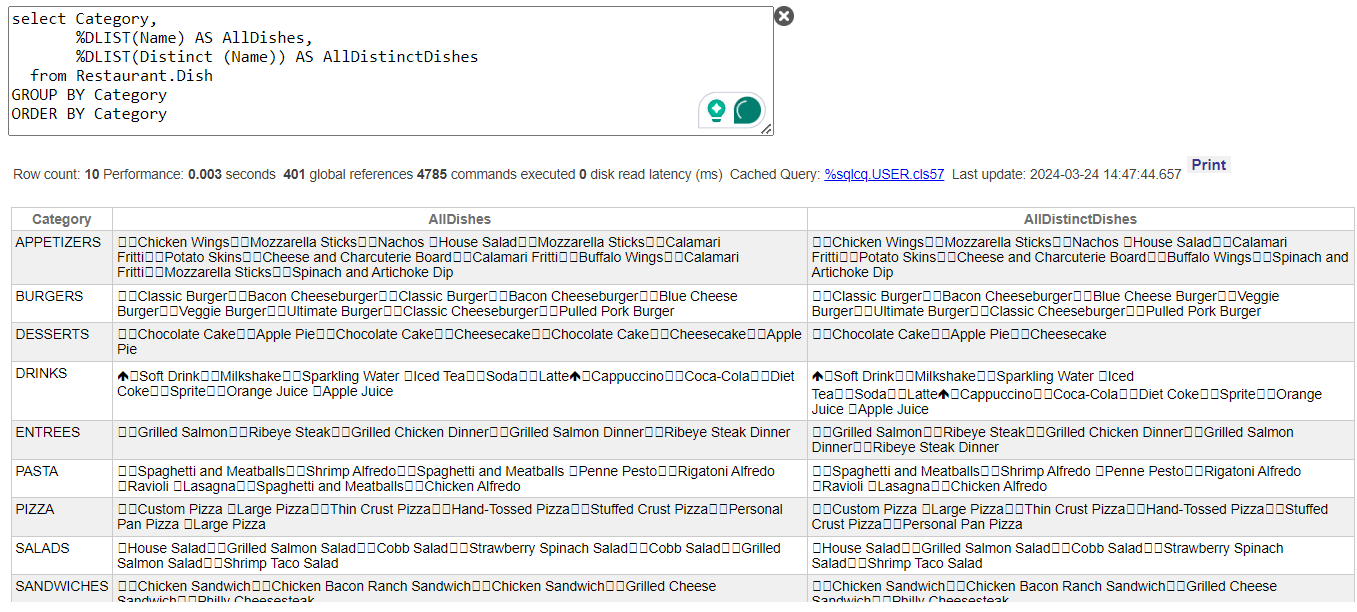Select the ENTREES category cell
Image resolution: width=1357 pixels, height=612 pixels.
pos(48,432)
